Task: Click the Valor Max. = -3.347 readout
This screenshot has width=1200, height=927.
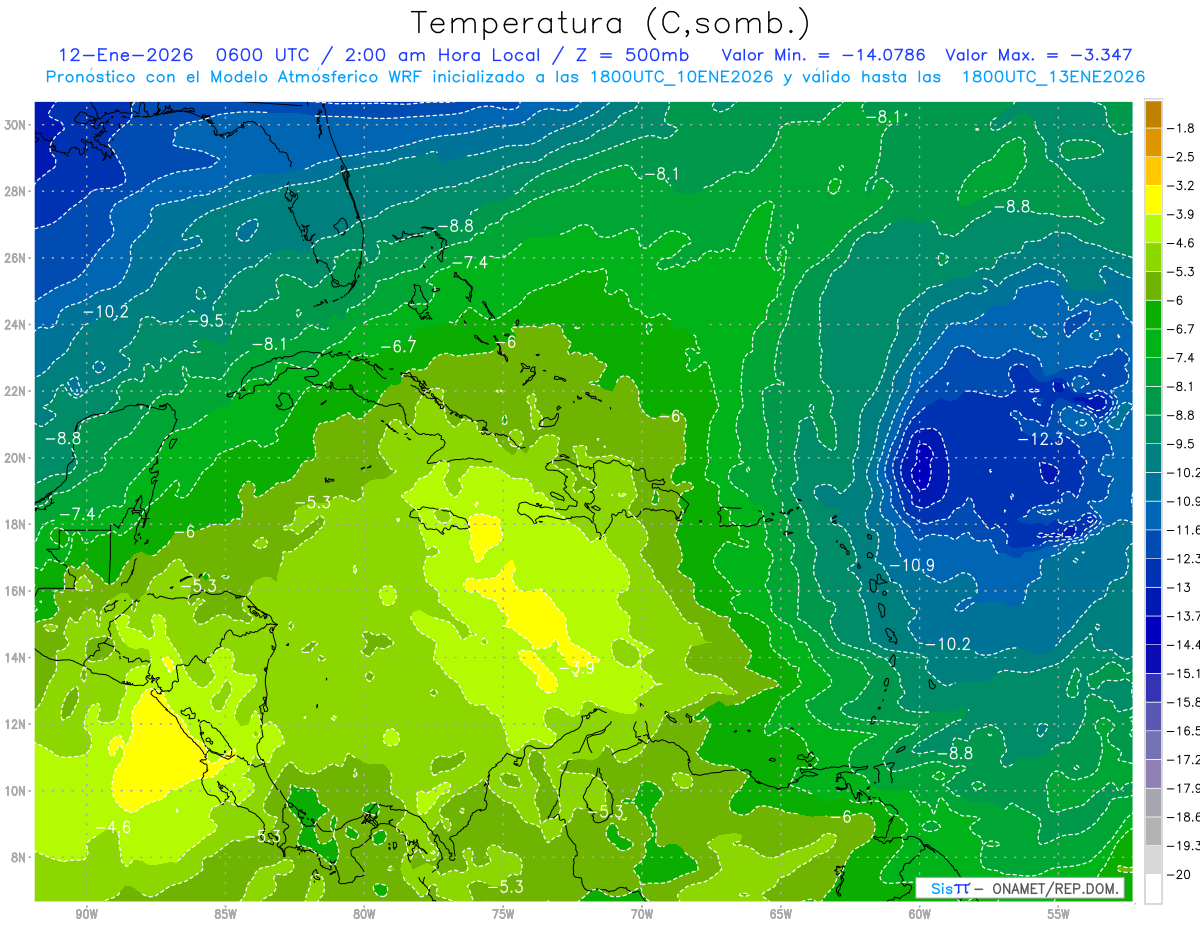Action: [x=1039, y=55]
